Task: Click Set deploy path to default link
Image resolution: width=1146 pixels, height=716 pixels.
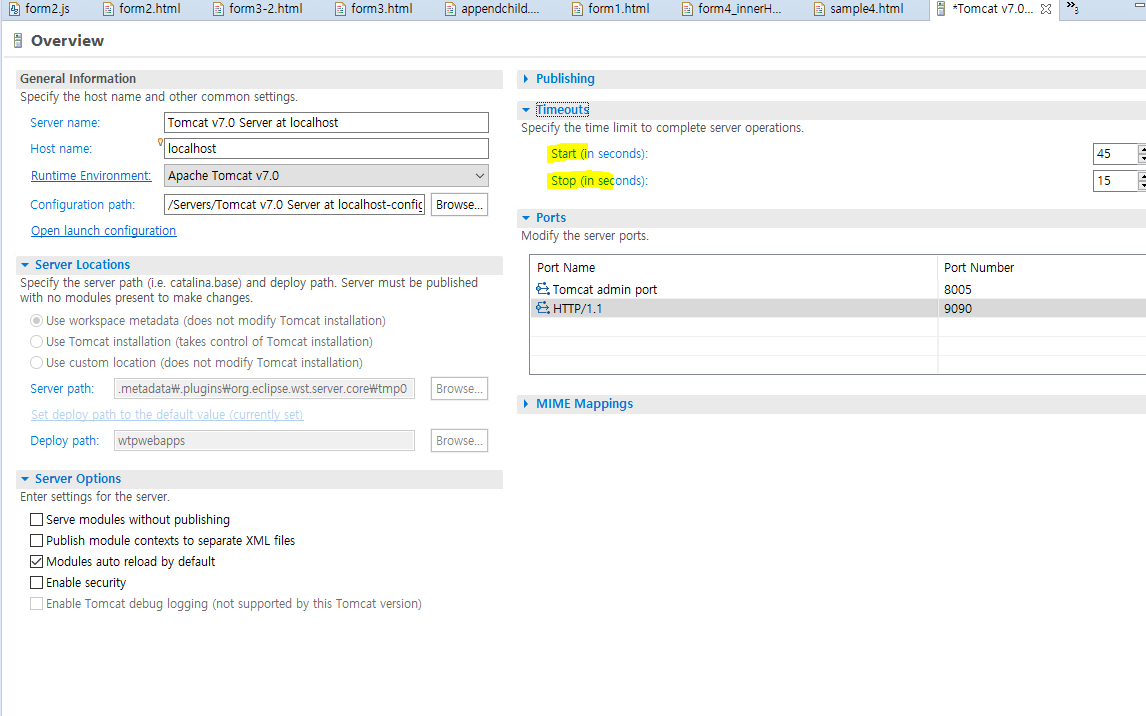Action: [167, 414]
